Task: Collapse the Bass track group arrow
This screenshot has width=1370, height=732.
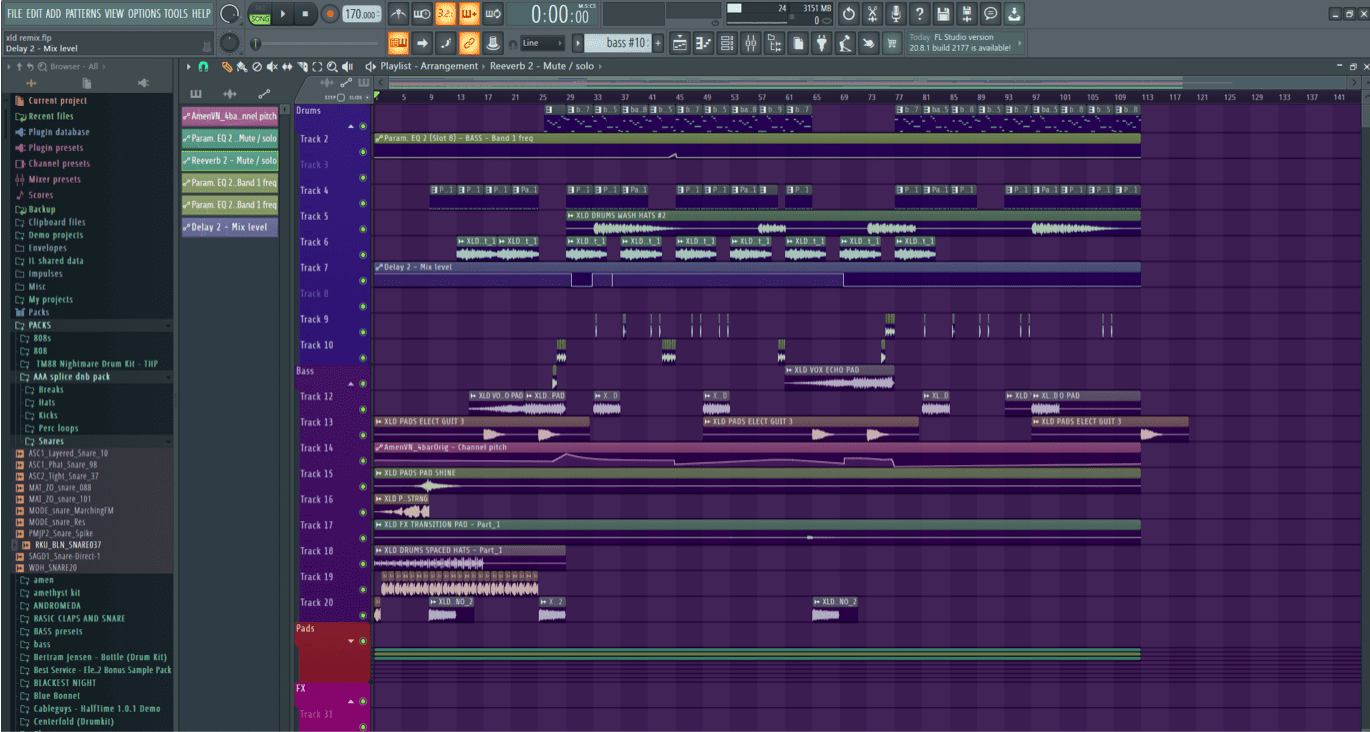Action: pyautogui.click(x=351, y=384)
